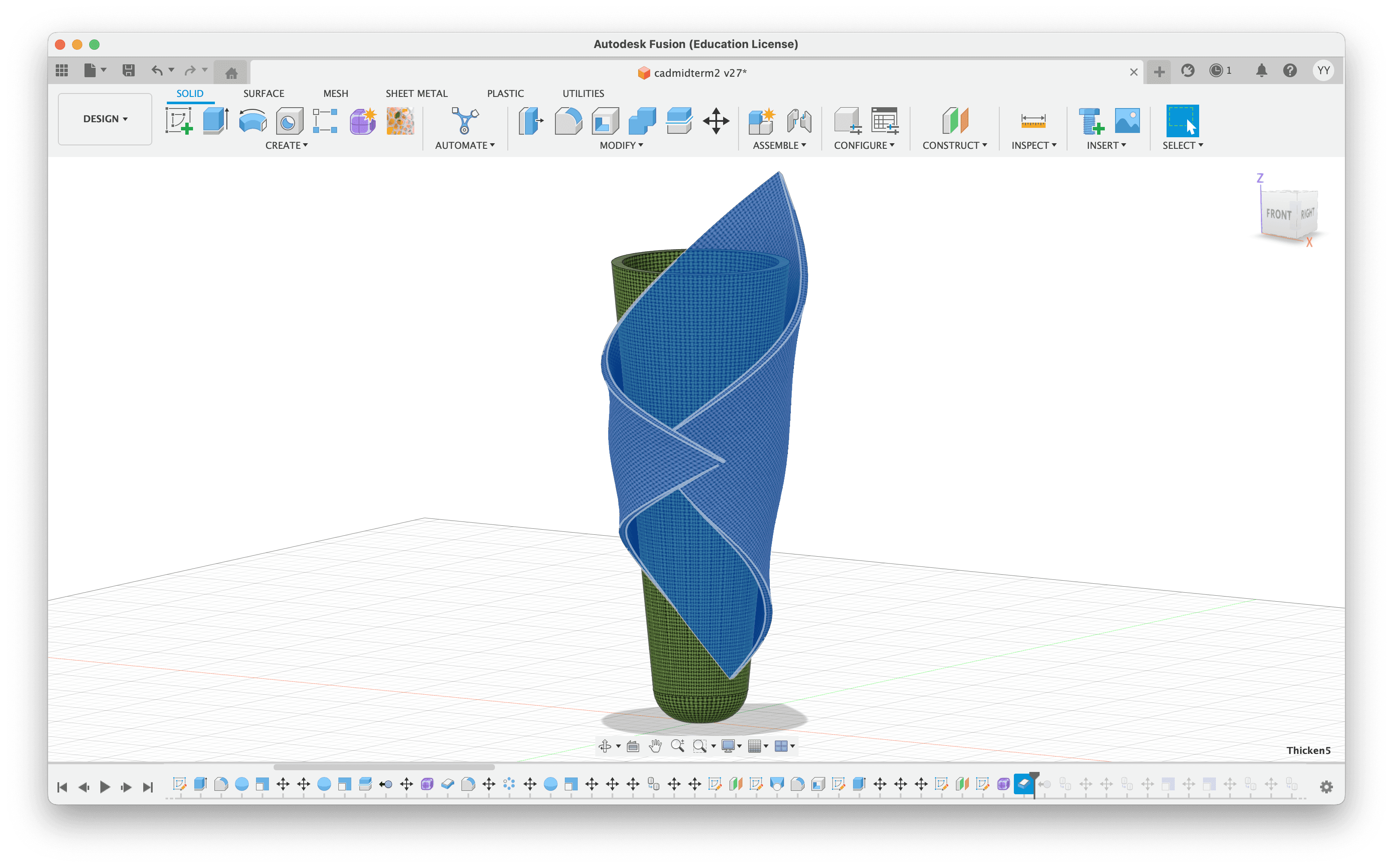Switch to the SHEET METAL tab
The height and width of the screenshot is (868, 1393).
416,93
